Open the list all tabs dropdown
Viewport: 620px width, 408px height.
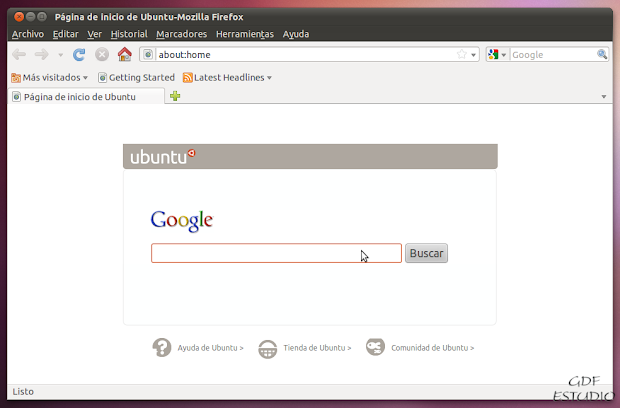pyautogui.click(x=604, y=96)
